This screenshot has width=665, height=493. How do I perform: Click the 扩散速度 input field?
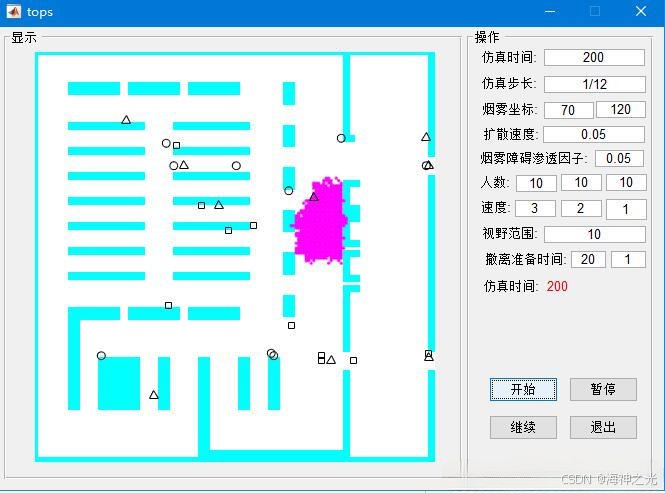594,134
